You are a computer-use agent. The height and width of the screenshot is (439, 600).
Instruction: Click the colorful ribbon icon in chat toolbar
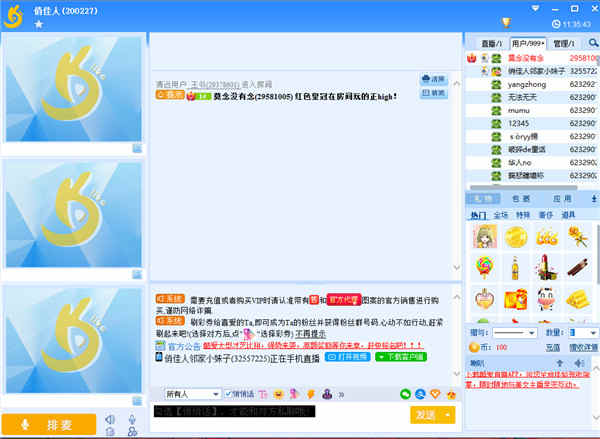(x=294, y=394)
